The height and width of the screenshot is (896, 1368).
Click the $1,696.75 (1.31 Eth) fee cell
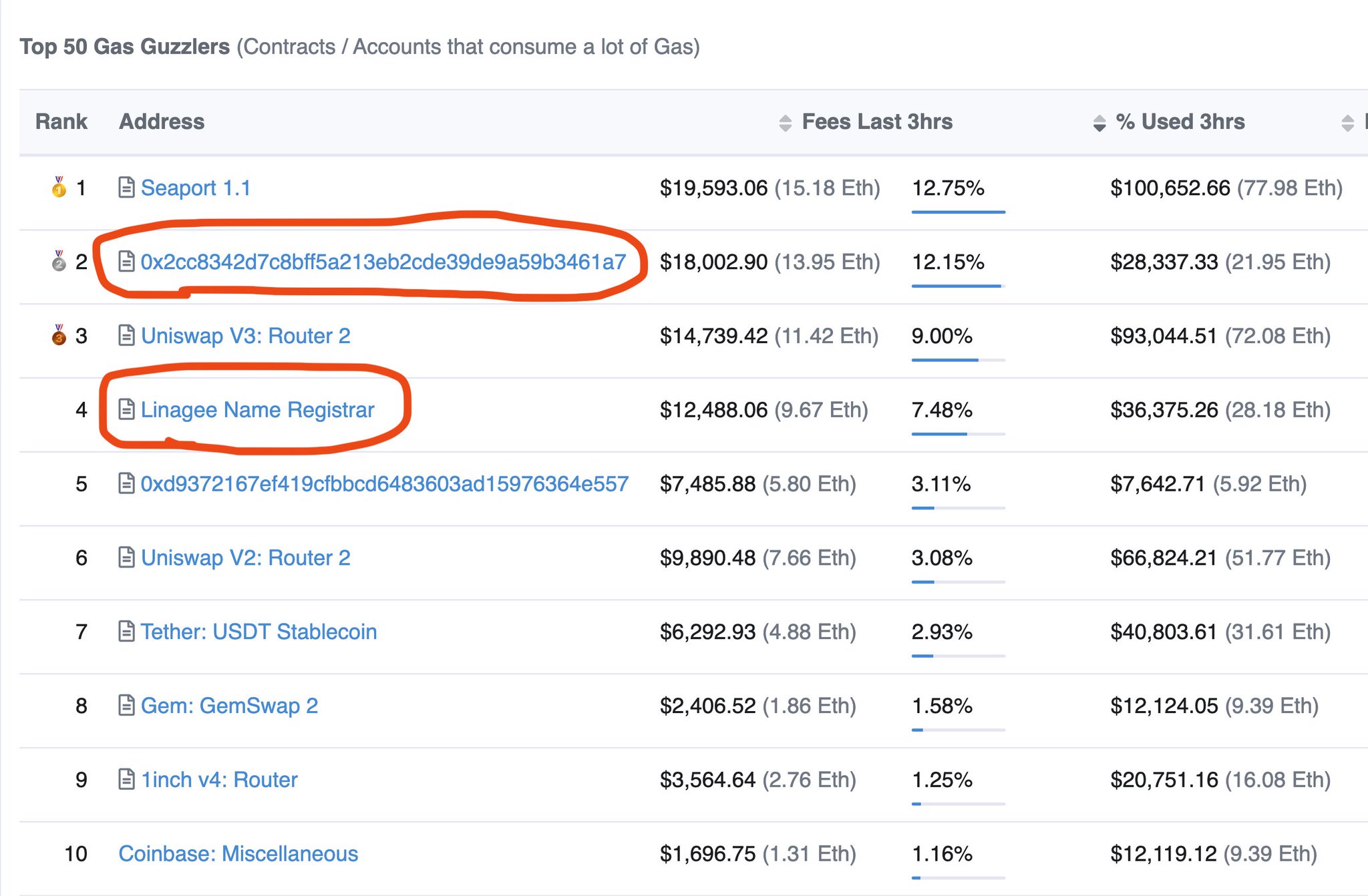758,853
